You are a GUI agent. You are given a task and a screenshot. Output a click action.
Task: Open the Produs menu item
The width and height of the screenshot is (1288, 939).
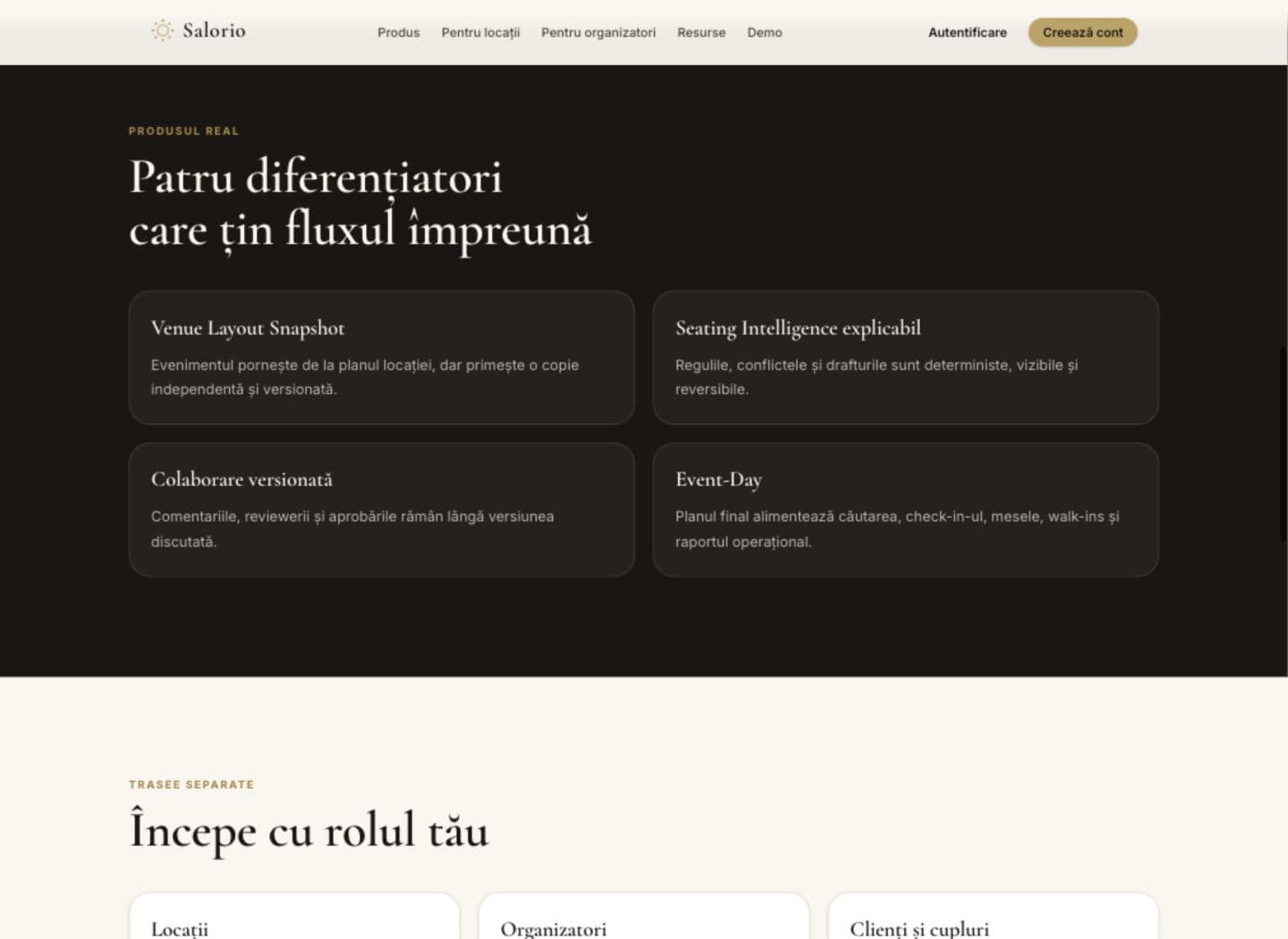[x=398, y=32]
